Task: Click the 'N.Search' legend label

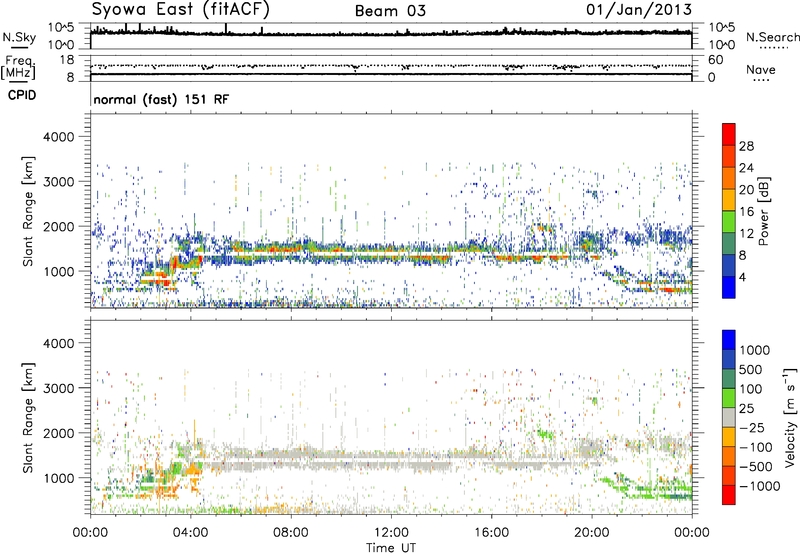Action: (x=772, y=37)
